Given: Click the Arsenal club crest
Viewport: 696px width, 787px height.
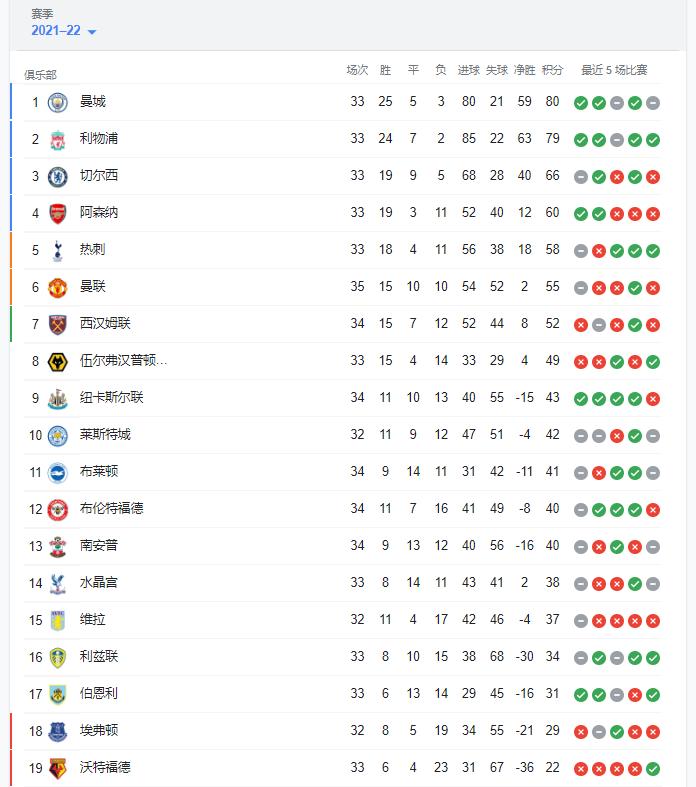Looking at the screenshot, I should (58, 214).
